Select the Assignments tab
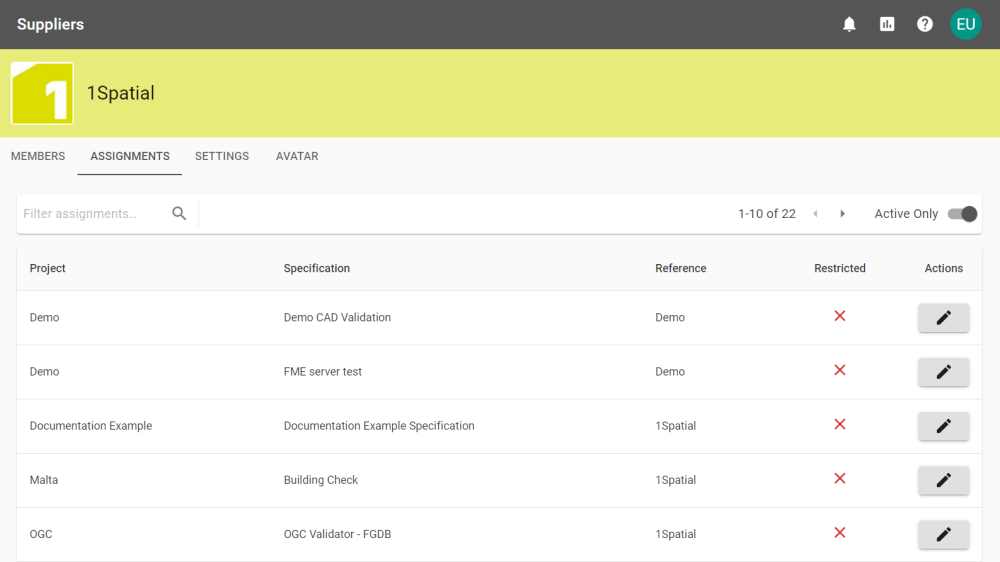The height and width of the screenshot is (562, 1000). pyautogui.click(x=130, y=156)
